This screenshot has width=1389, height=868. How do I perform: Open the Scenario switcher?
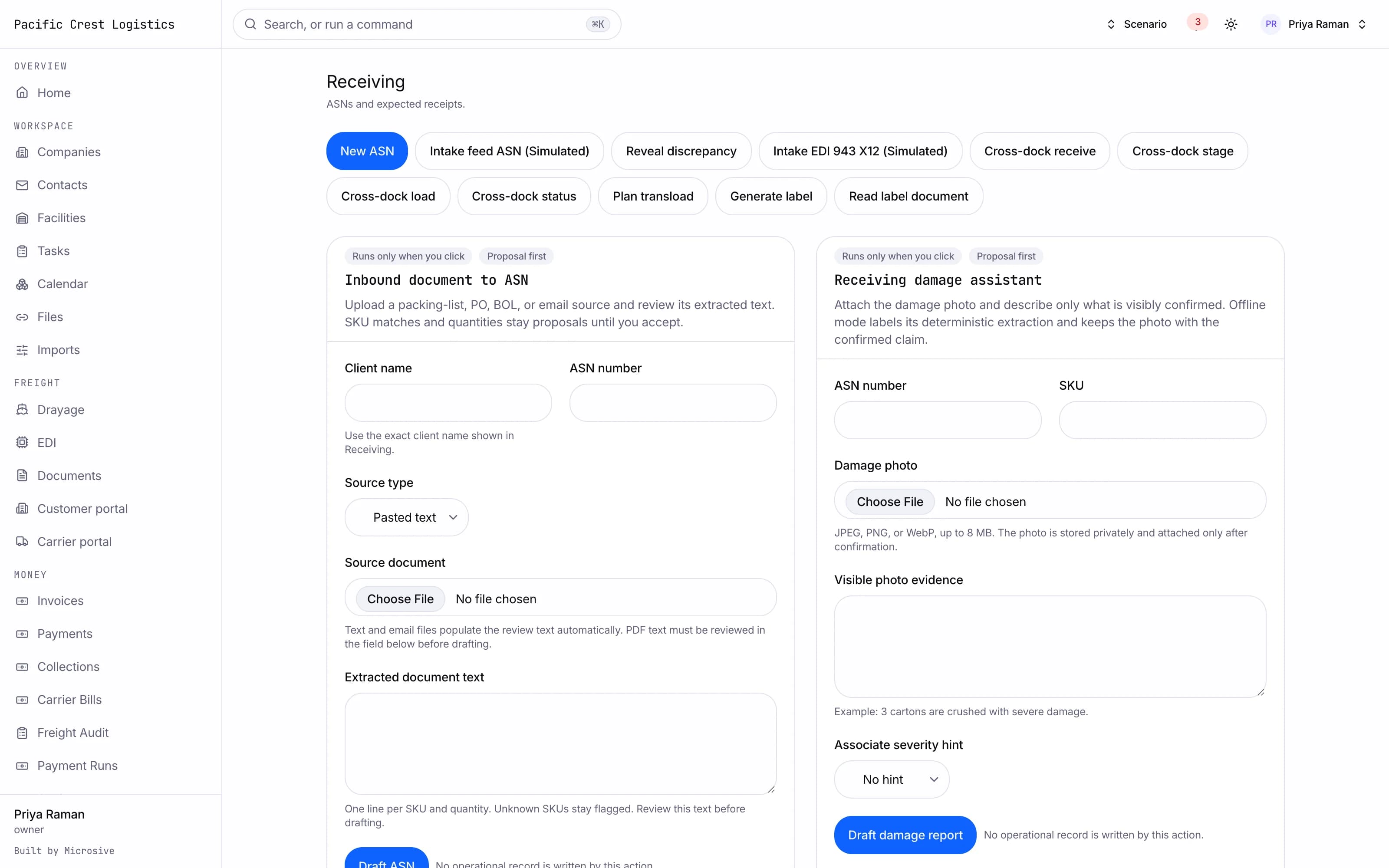1136,24
